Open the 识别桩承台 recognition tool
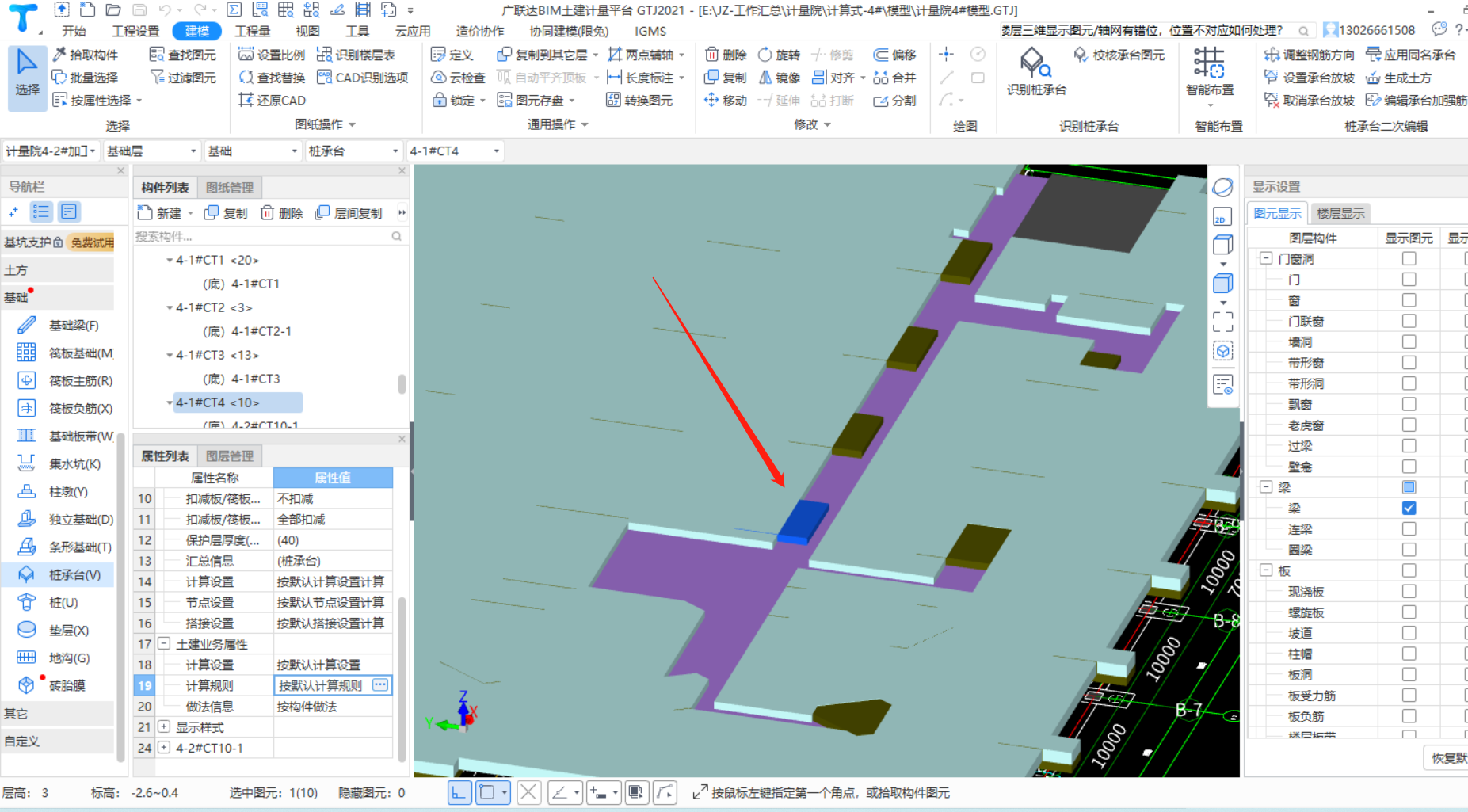This screenshot has height=812, width=1468. [1036, 72]
